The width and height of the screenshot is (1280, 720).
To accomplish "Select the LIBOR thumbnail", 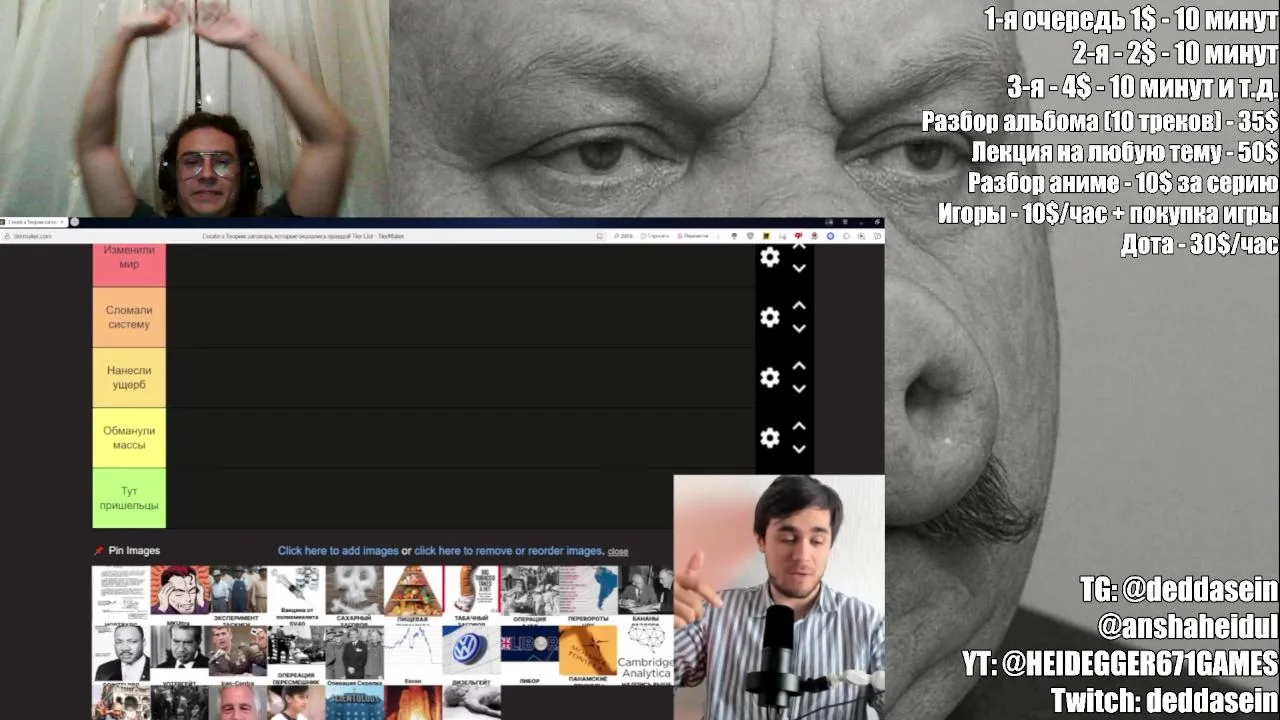I will [x=530, y=653].
